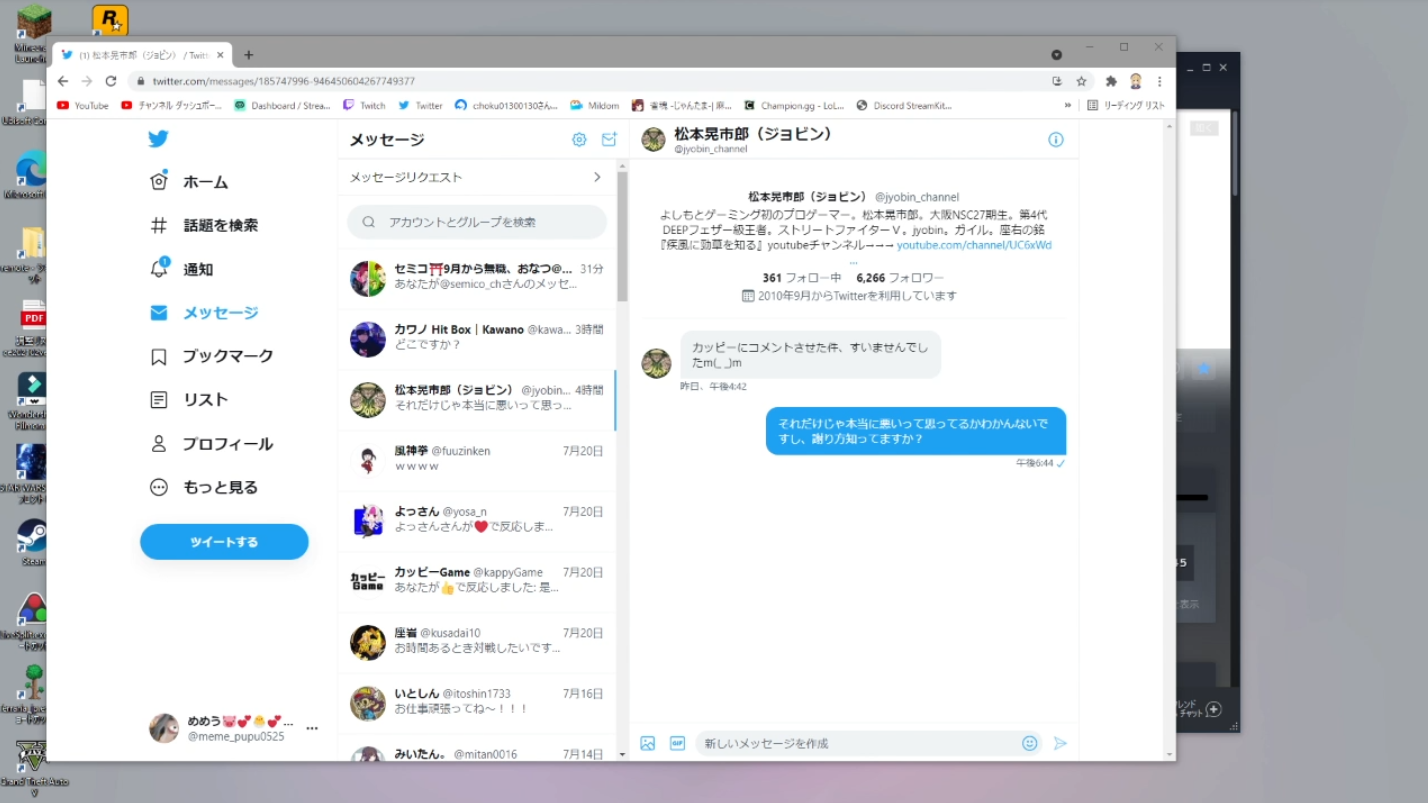Open conversation with カワノ Hit Box Kawano
The image size is (1428, 803).
pos(477,339)
